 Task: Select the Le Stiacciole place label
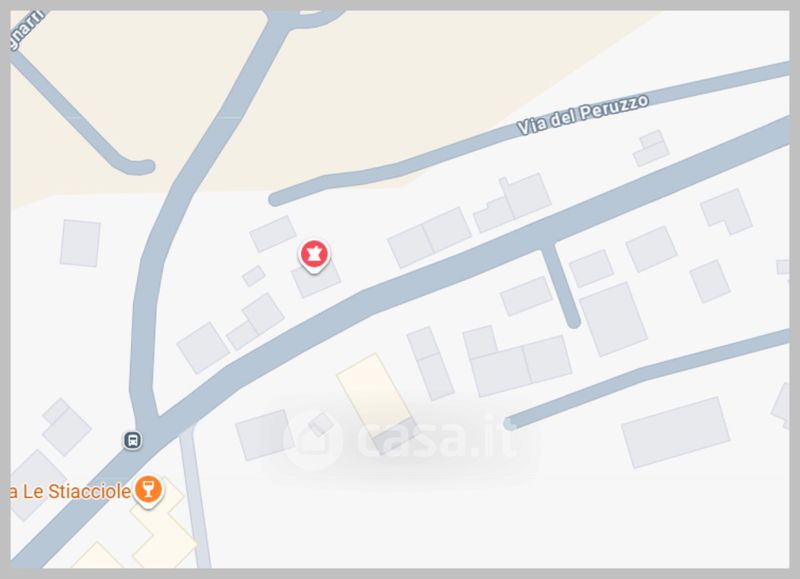tap(70, 492)
